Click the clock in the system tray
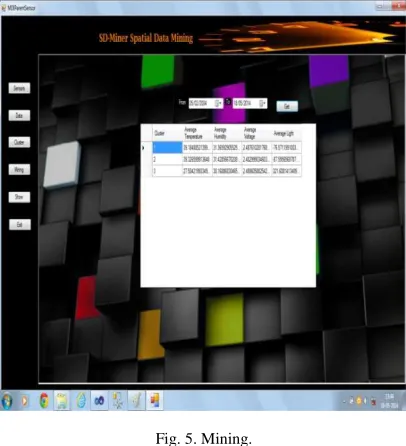 point(389,401)
